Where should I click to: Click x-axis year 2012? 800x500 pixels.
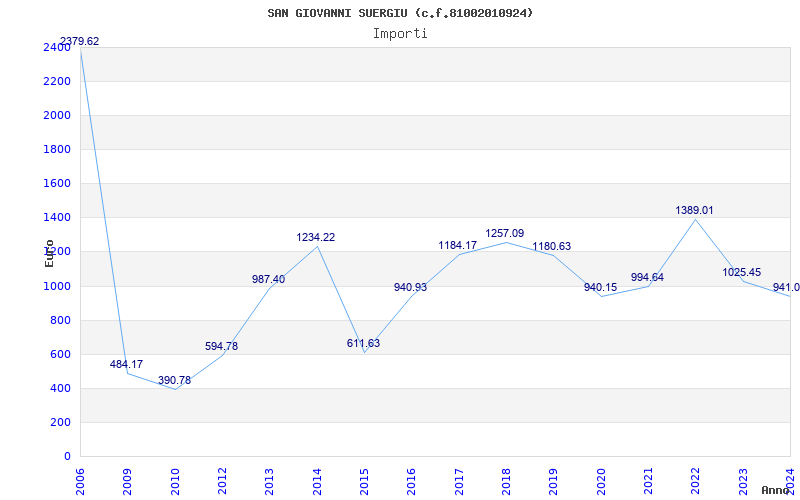click(222, 481)
